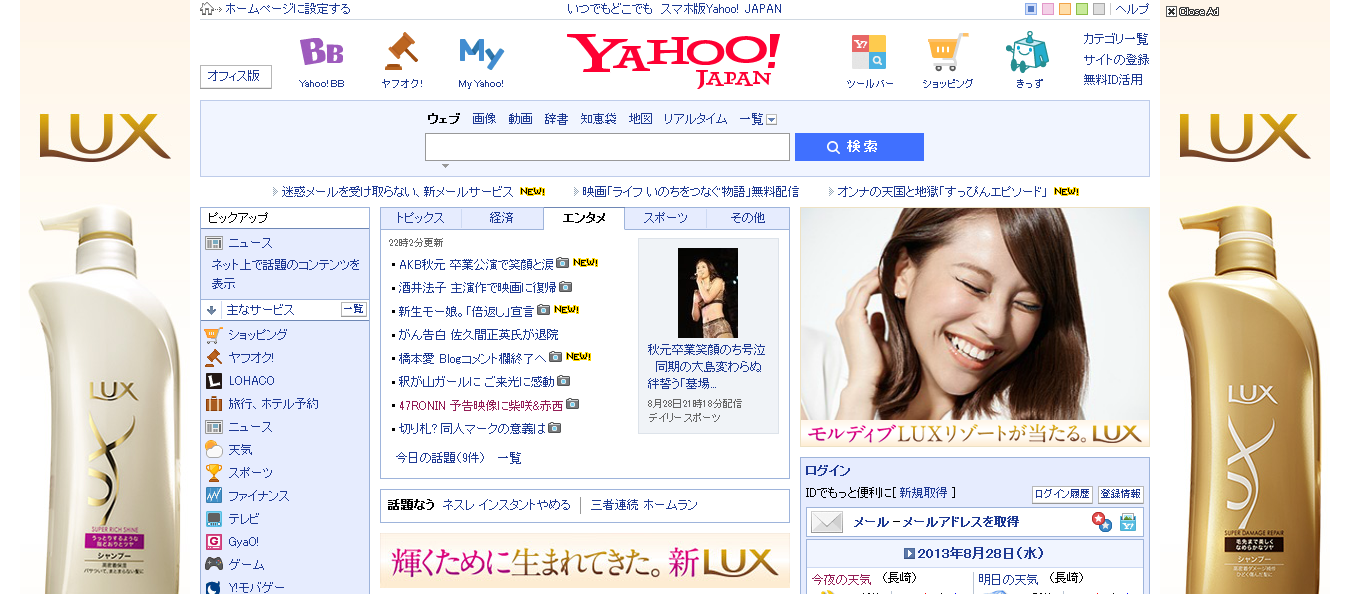Click the TV icon beside テレビ

point(213,519)
